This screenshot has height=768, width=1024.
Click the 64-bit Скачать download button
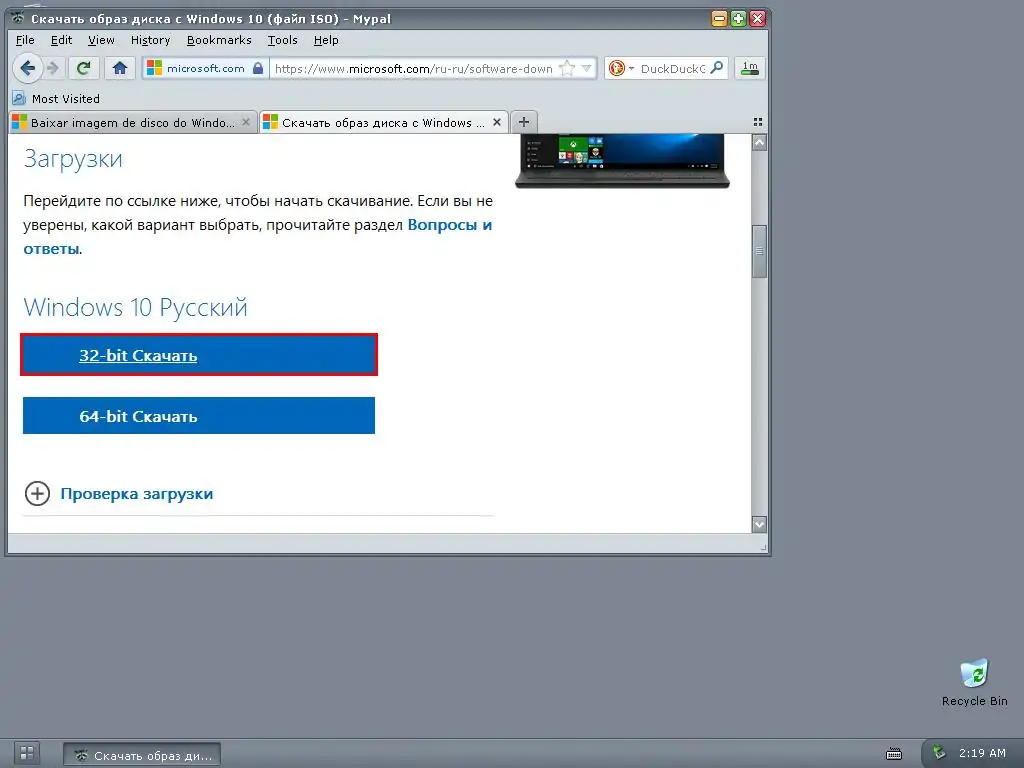[199, 415]
